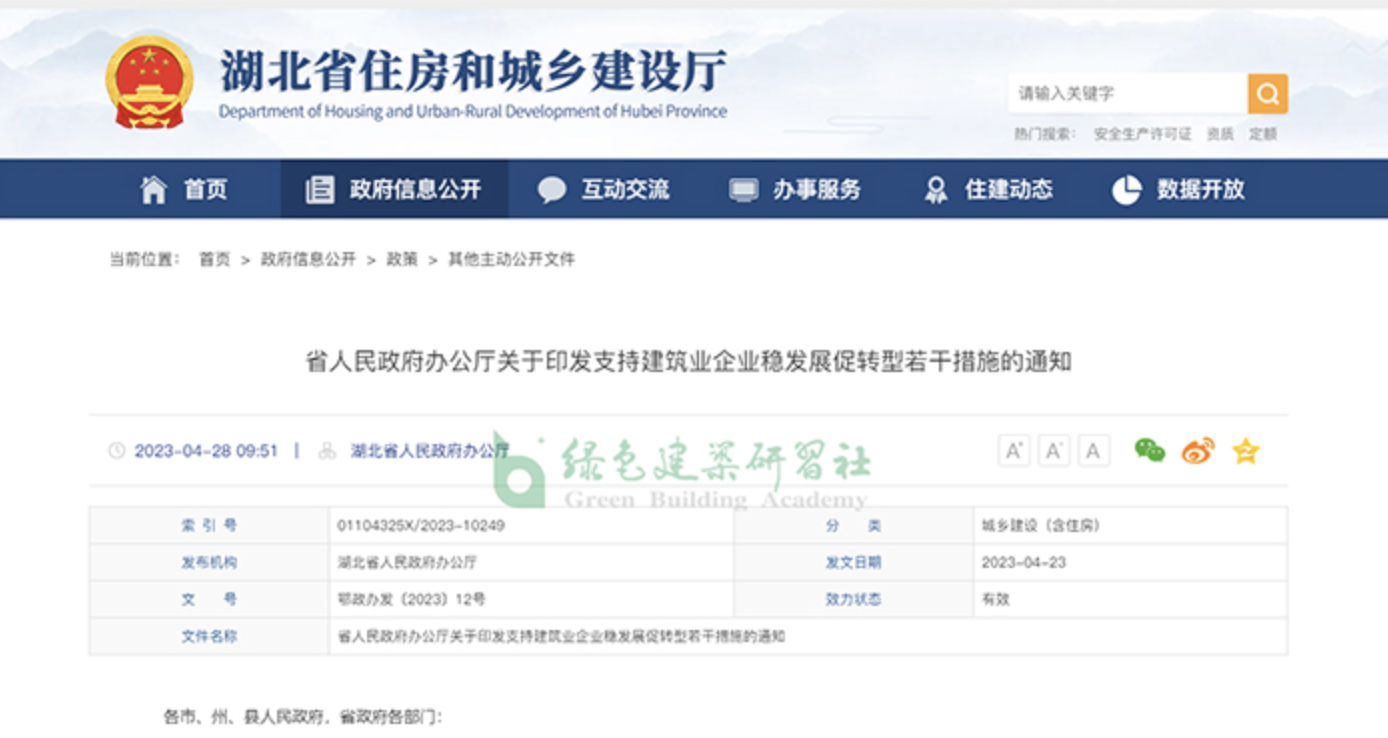Increase font size with A+ button

(x=1014, y=451)
